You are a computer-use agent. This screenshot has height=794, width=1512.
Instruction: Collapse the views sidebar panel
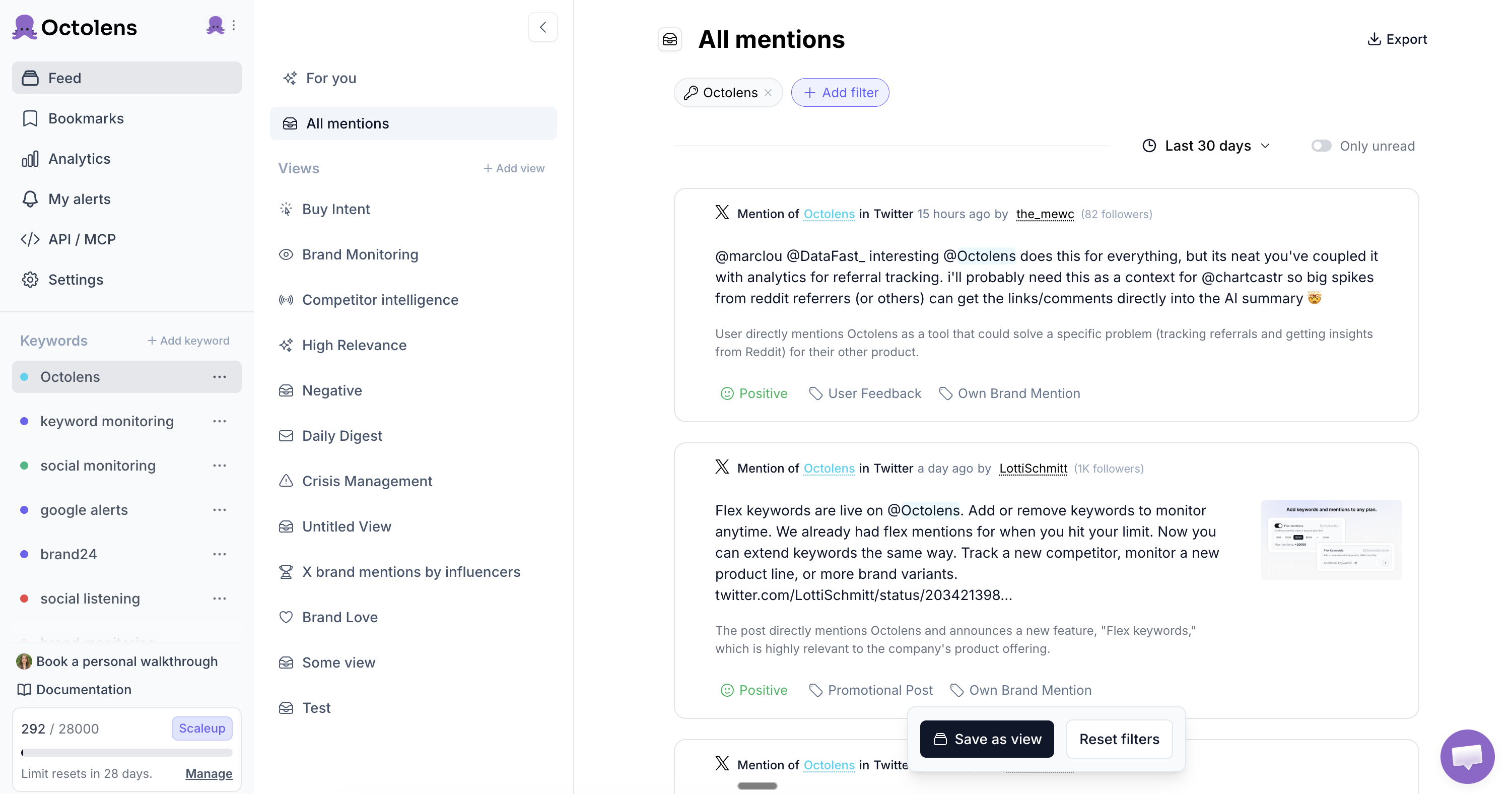coord(543,27)
